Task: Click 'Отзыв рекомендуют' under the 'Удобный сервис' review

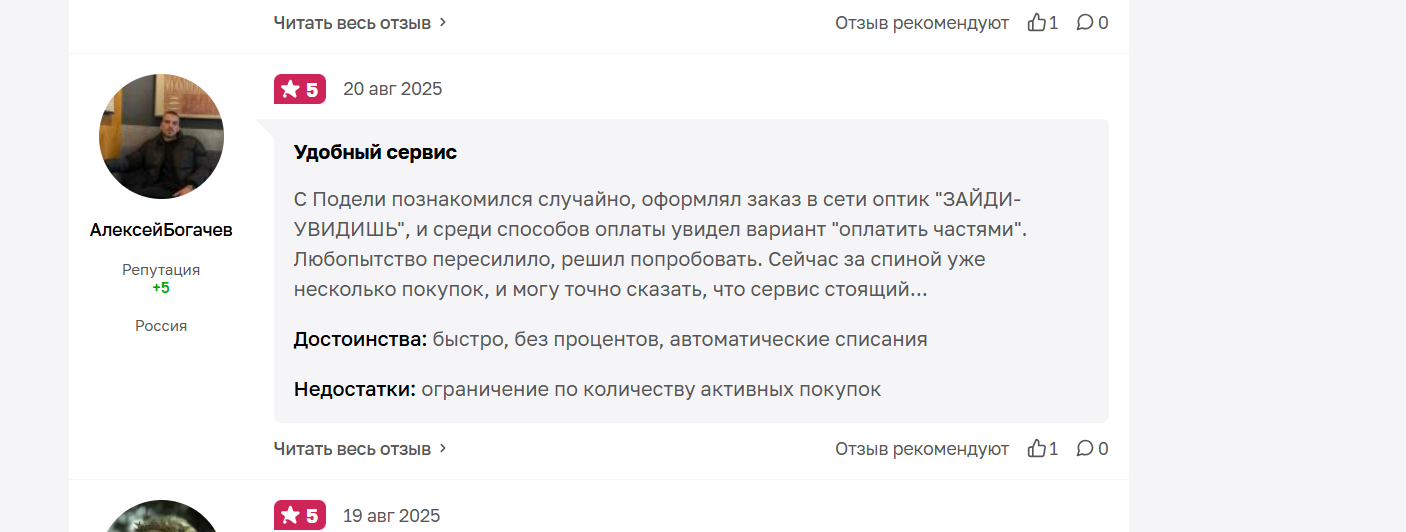Action: point(922,449)
